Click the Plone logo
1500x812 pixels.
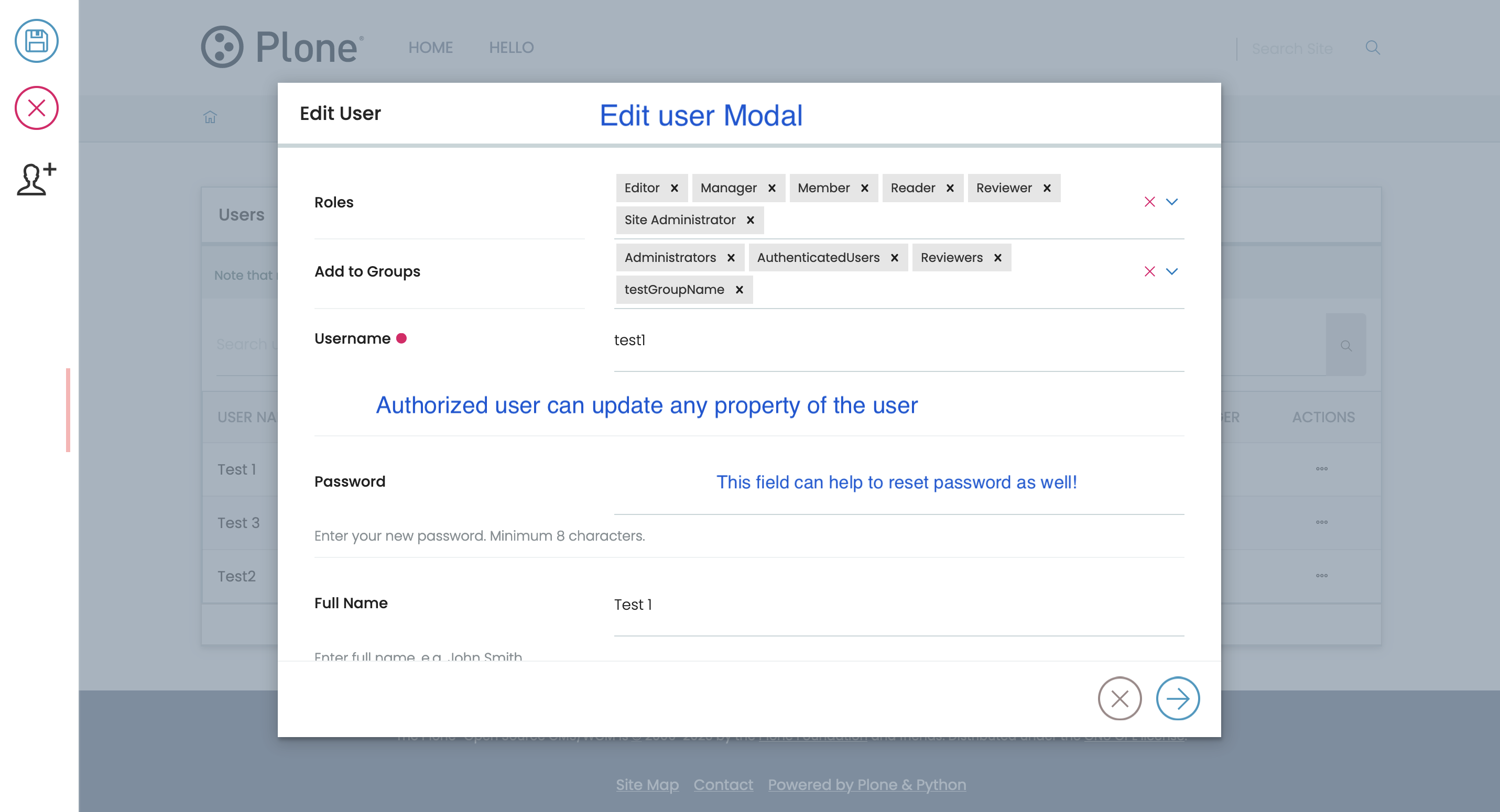click(282, 47)
